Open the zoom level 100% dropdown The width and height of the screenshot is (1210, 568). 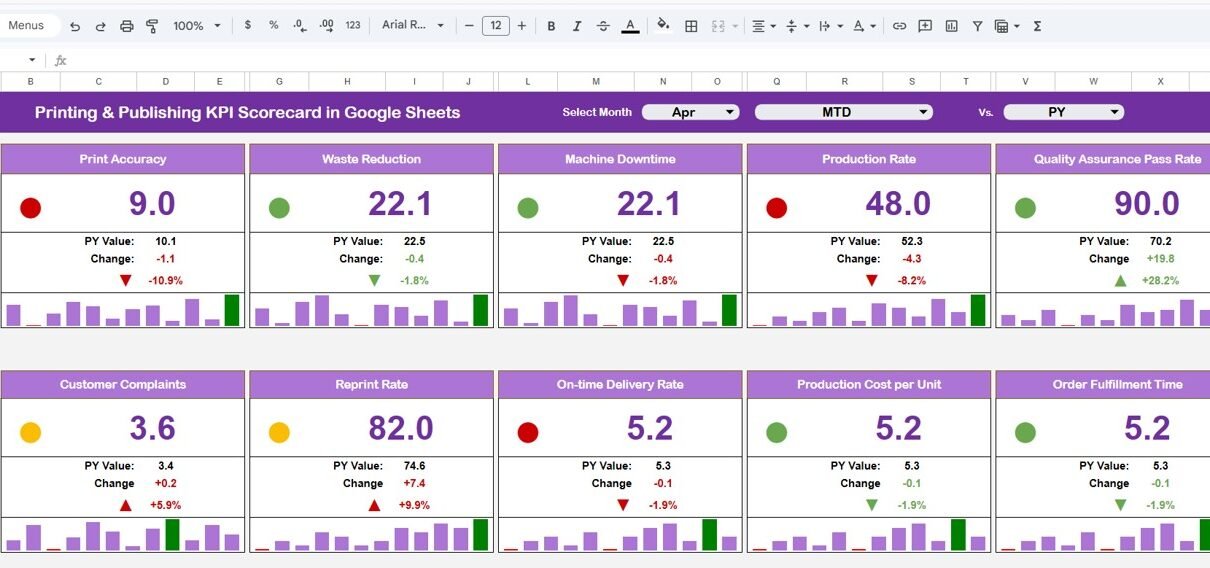pos(196,26)
